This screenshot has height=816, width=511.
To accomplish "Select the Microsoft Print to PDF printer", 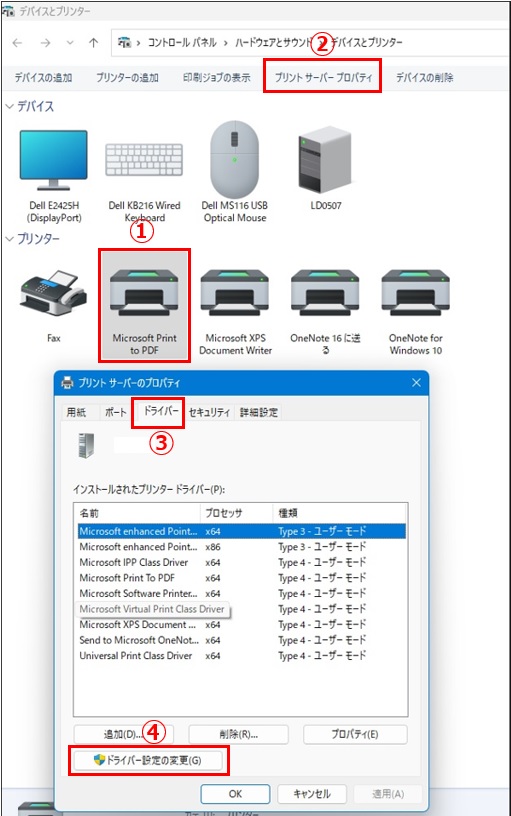I will click(x=144, y=305).
